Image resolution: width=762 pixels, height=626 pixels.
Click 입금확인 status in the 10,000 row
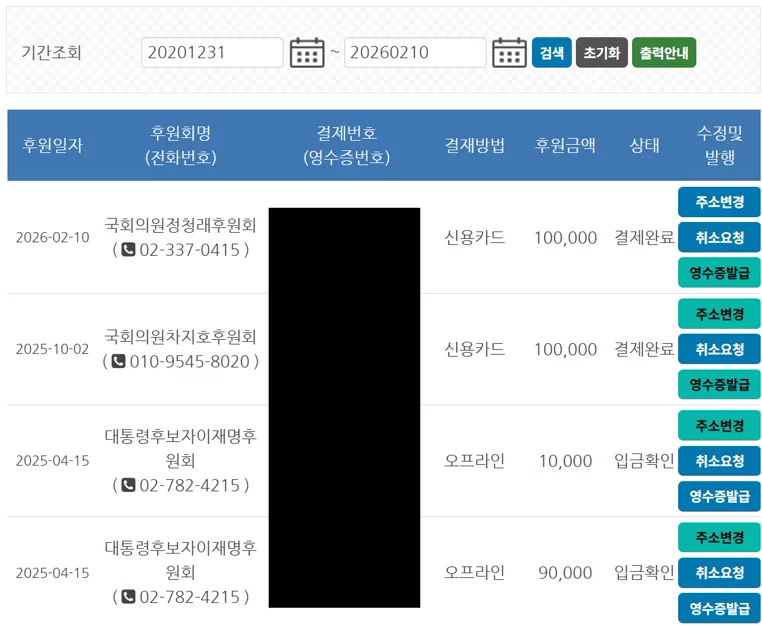(x=644, y=461)
